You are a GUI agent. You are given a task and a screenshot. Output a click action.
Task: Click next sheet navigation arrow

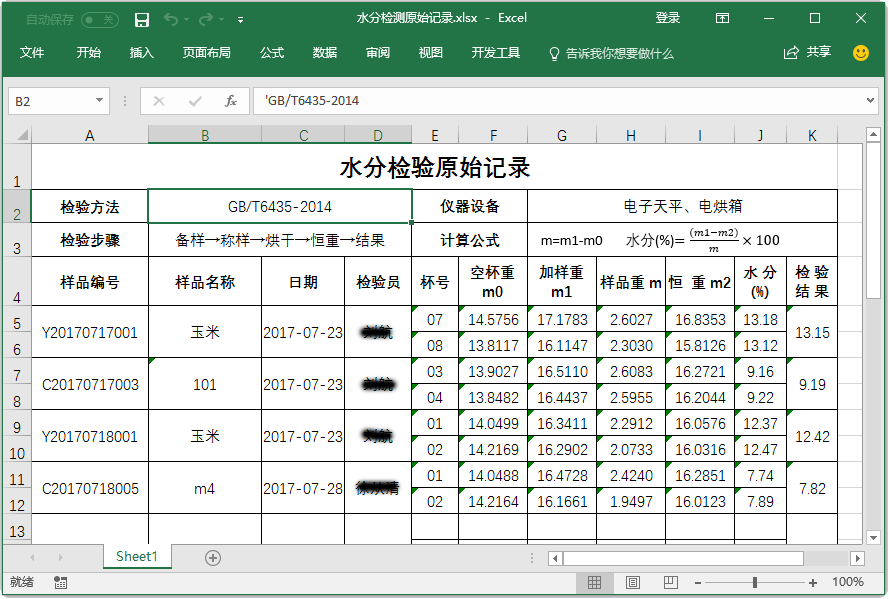pyautogui.click(x=60, y=558)
